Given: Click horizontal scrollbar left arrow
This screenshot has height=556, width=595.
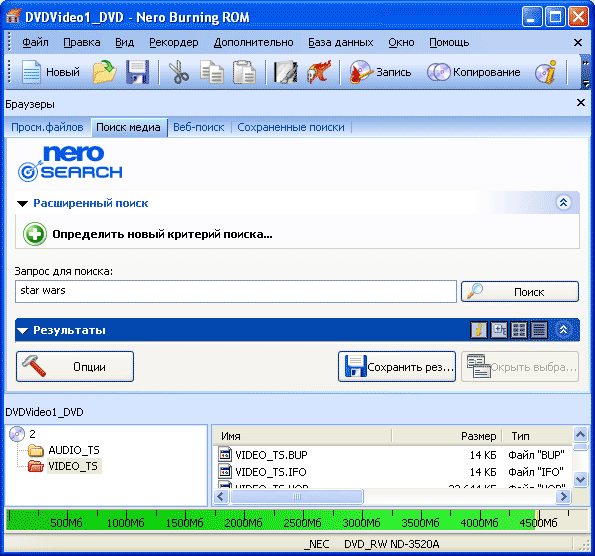Looking at the screenshot, I should click(221, 496).
